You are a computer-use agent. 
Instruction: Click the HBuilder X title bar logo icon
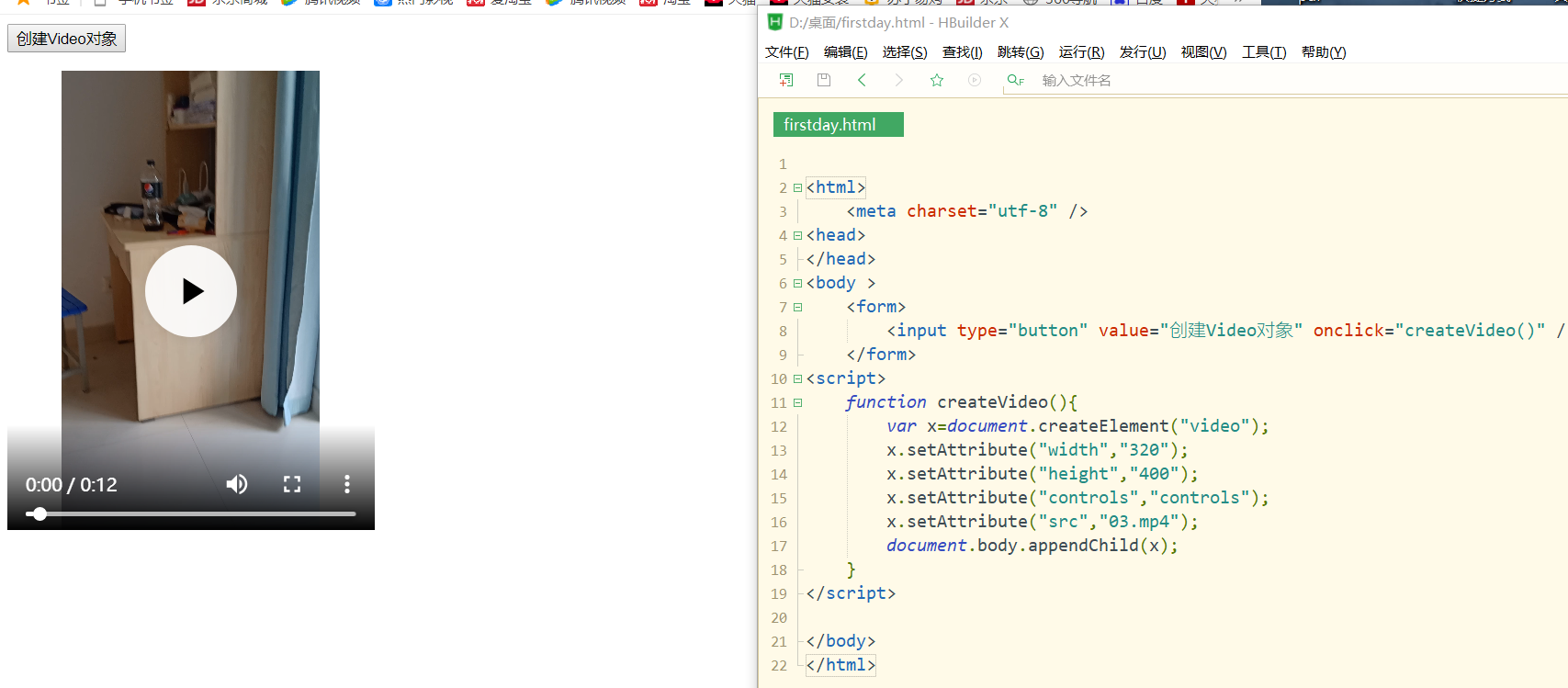click(774, 22)
